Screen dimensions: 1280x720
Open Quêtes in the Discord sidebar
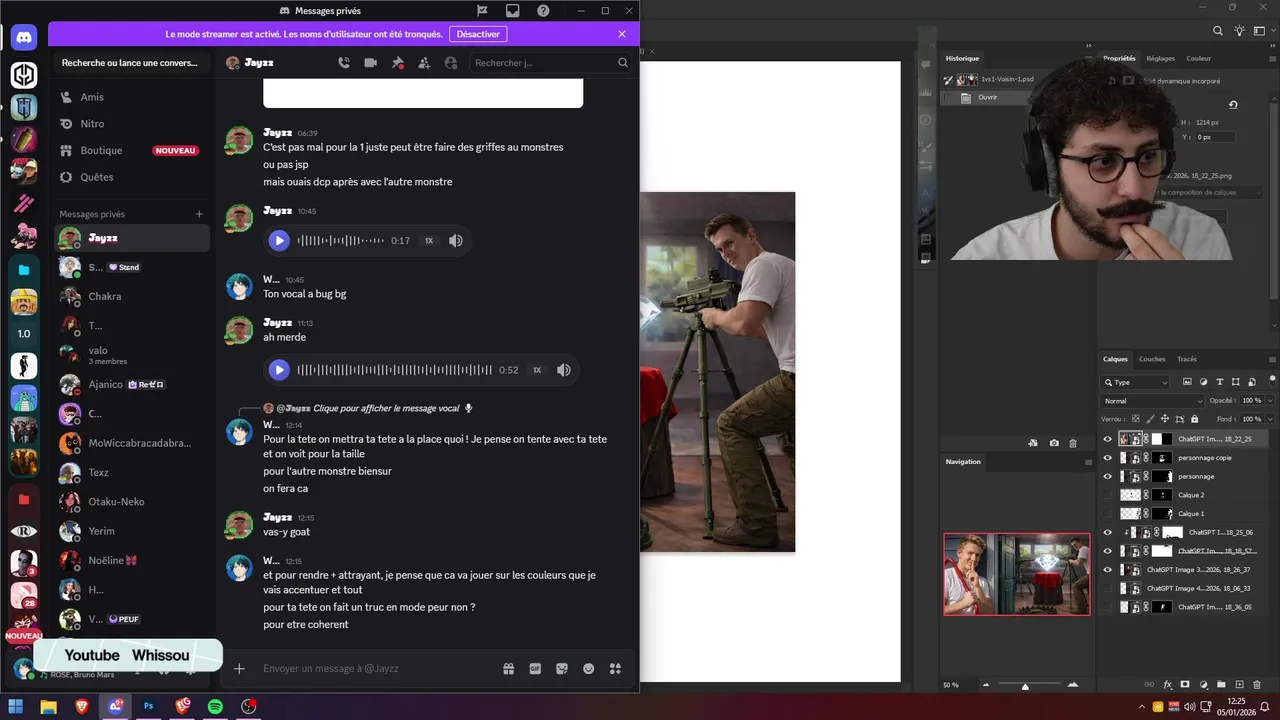pyautogui.click(x=130, y=177)
